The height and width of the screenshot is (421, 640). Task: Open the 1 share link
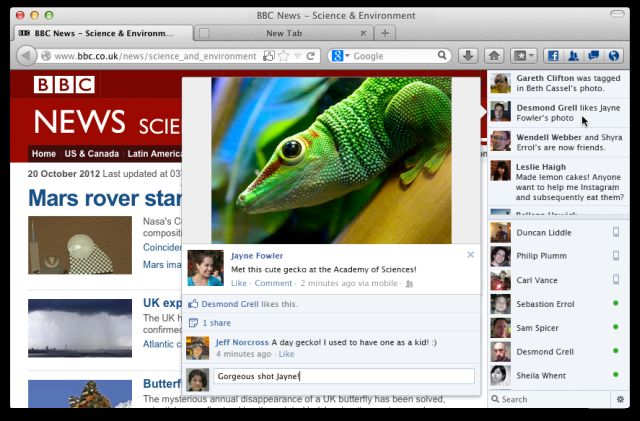point(216,323)
